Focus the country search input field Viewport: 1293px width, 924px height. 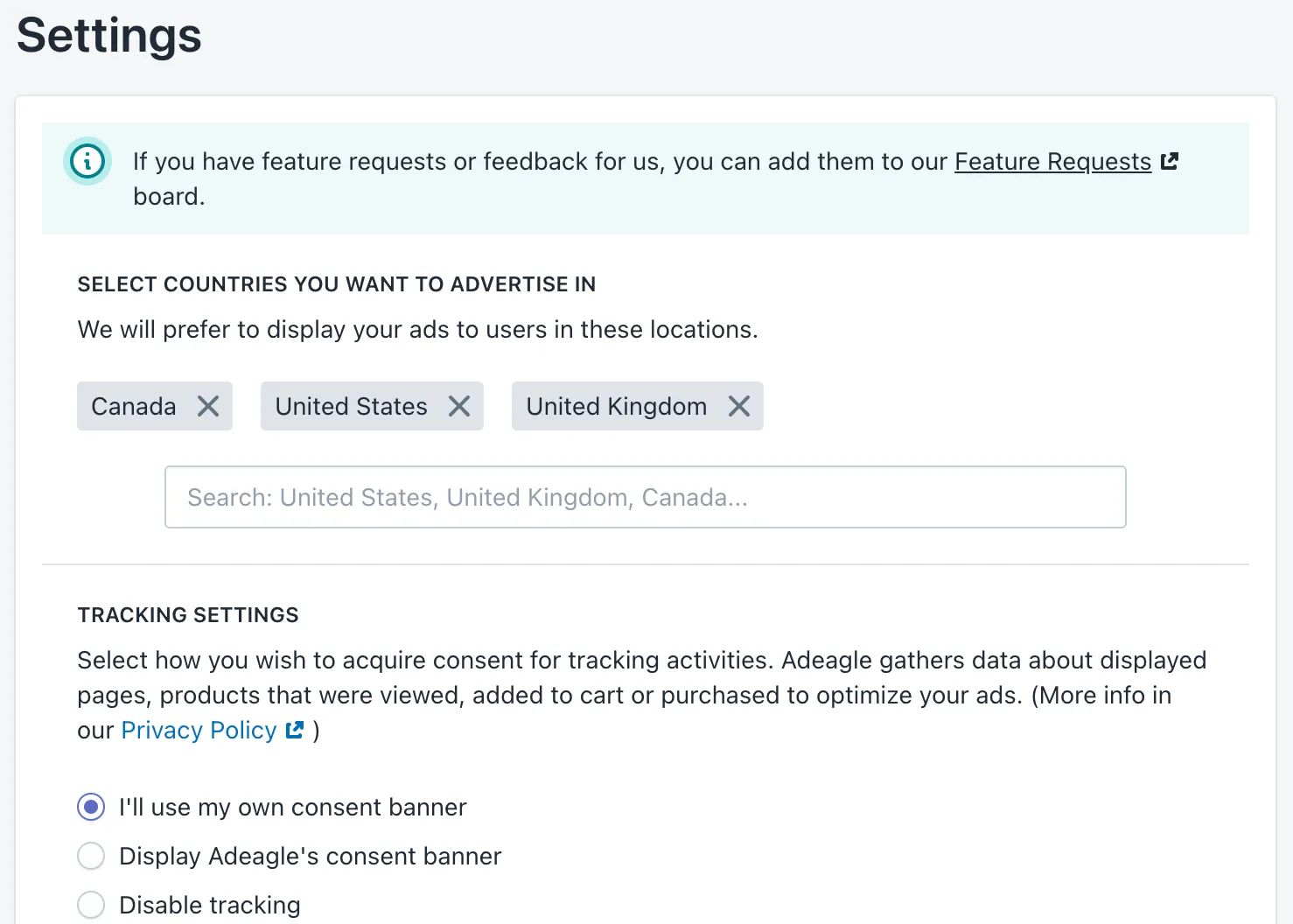click(646, 497)
